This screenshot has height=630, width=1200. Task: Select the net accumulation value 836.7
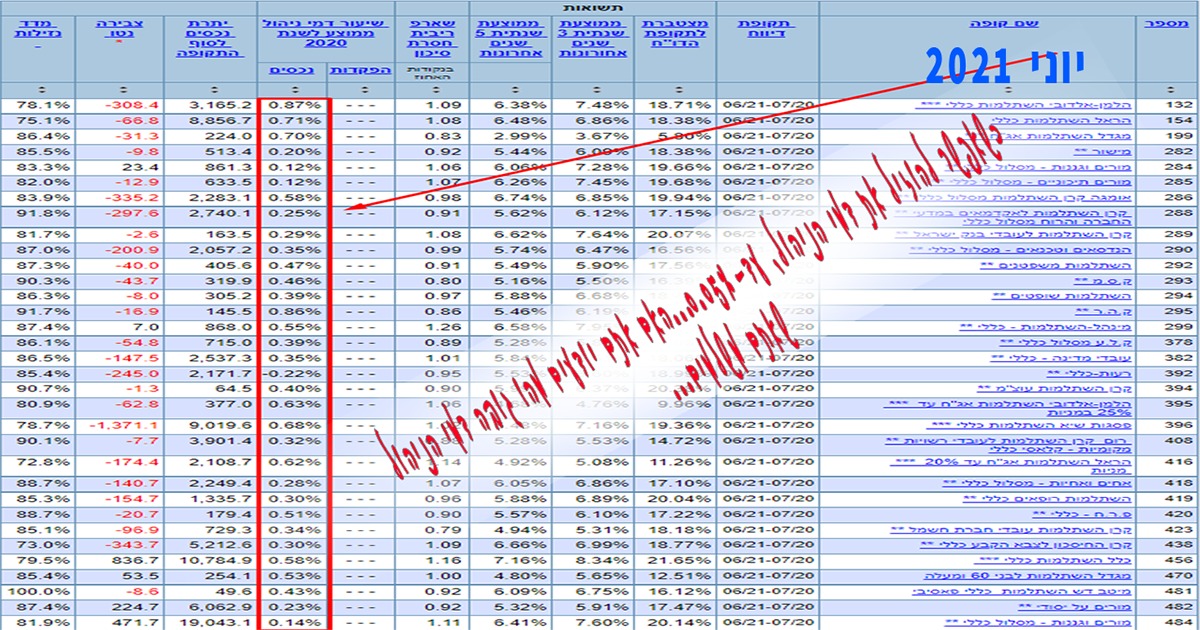119,561
